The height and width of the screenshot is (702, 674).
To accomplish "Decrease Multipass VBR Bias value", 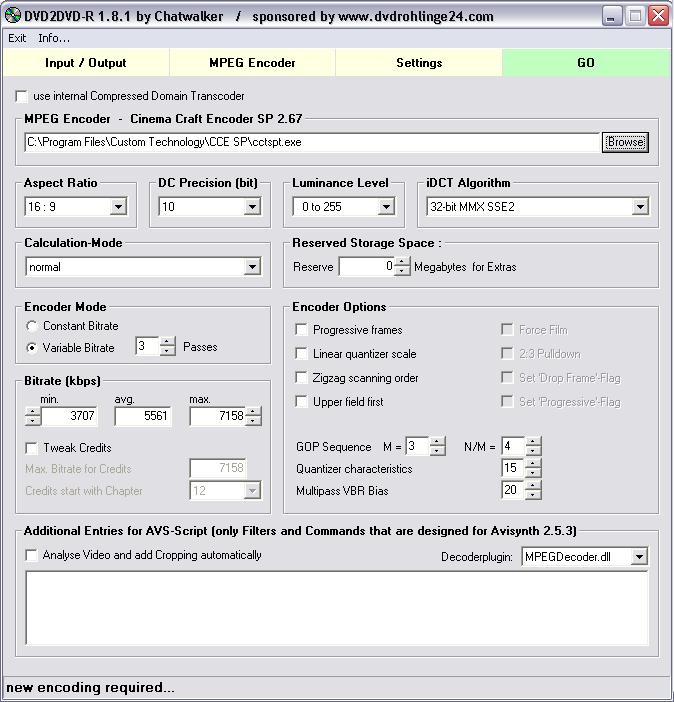I will [533, 495].
